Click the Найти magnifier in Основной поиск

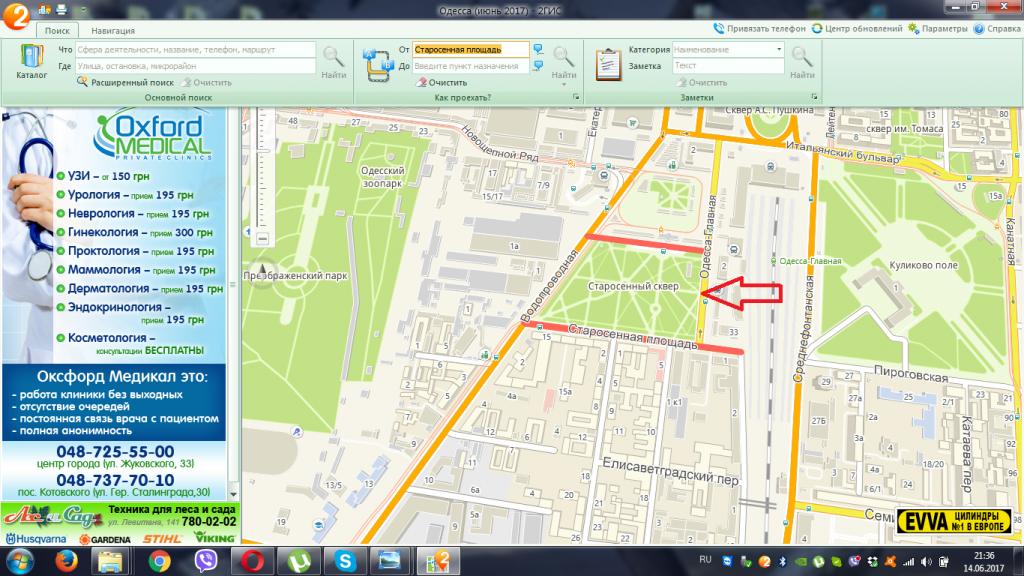coord(334,59)
